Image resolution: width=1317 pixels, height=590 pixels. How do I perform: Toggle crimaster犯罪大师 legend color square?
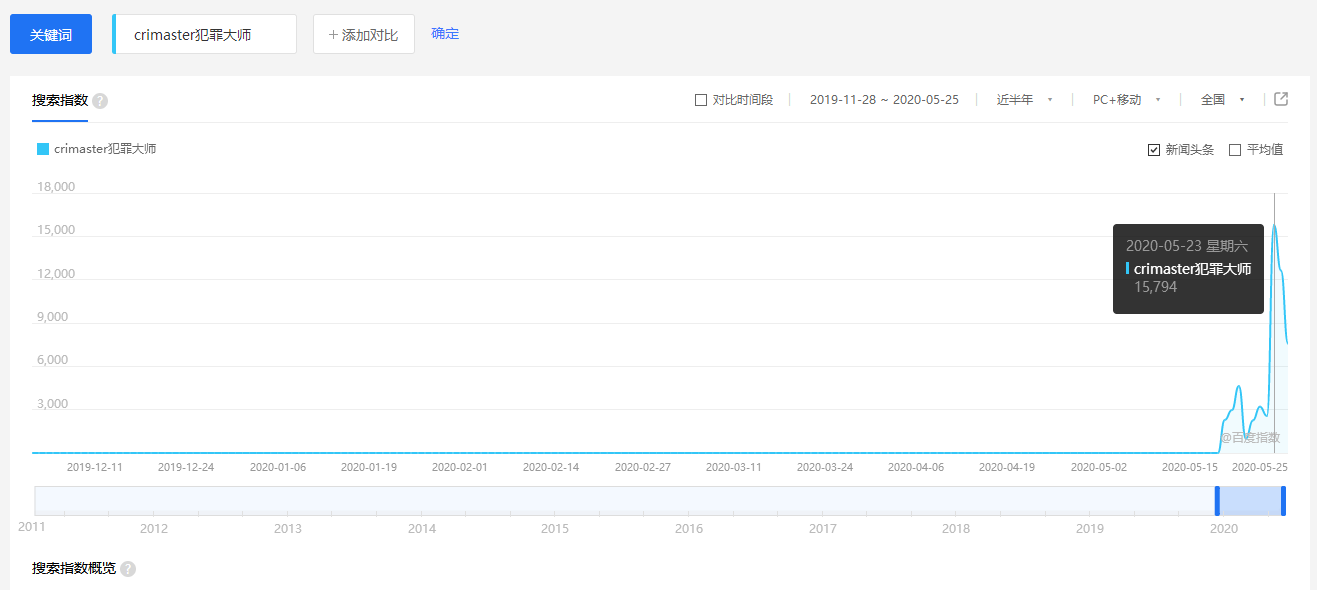[43, 149]
